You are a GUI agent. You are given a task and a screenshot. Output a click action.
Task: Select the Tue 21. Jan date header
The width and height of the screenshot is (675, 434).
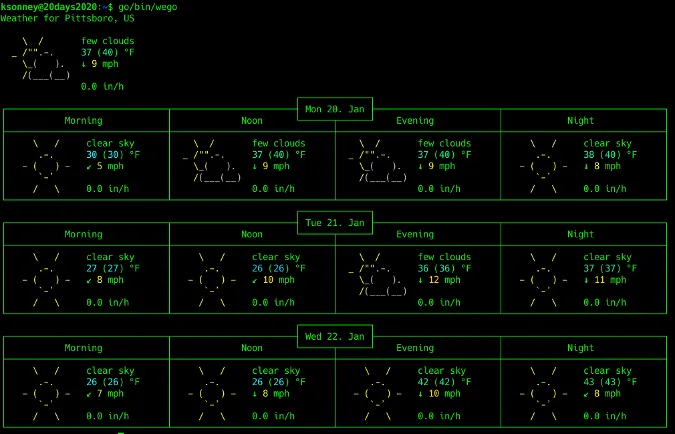pyautogui.click(x=335, y=221)
